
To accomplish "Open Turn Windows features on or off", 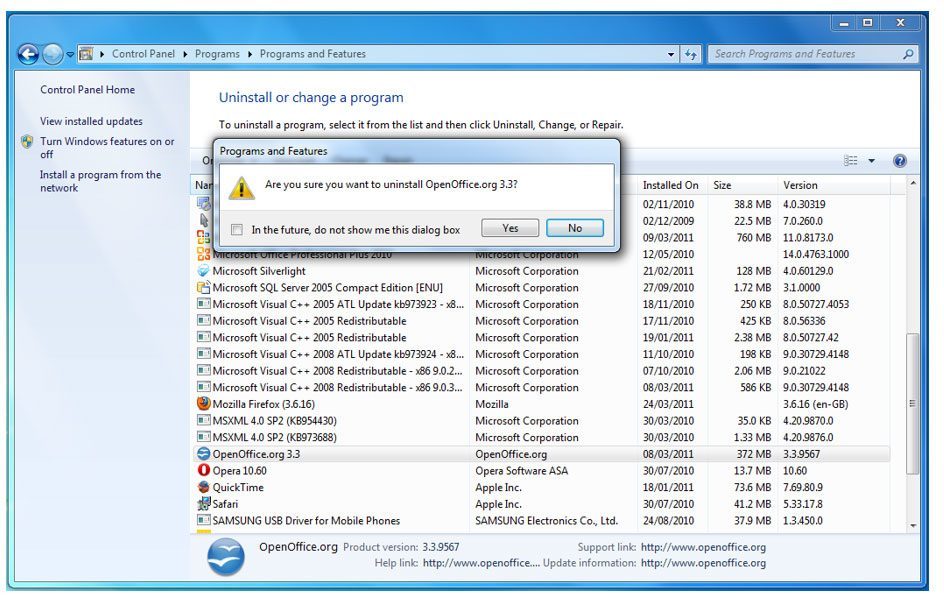I will [107, 147].
